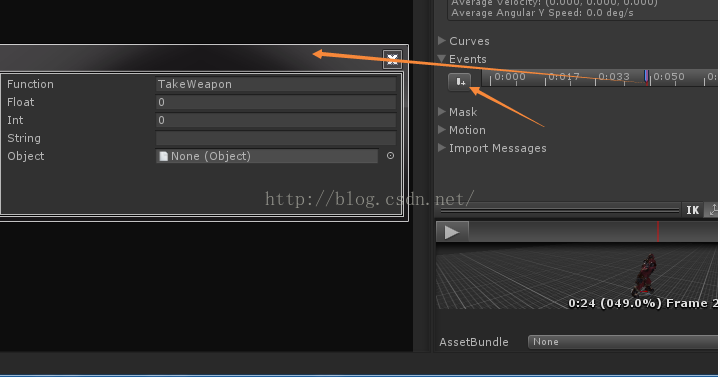The image size is (720, 377).
Task: Click the AssetBundle label
Action: [x=474, y=342]
